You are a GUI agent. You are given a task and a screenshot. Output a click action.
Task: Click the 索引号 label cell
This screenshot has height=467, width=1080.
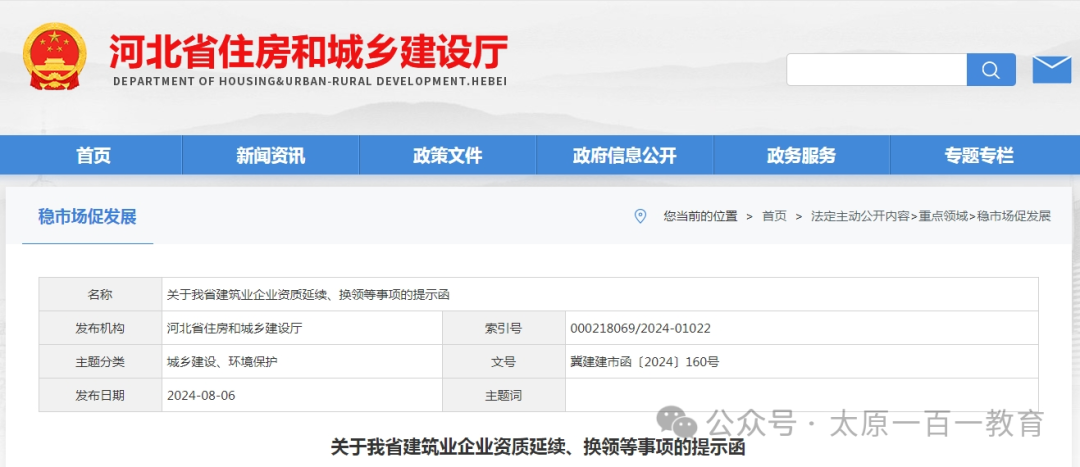[504, 329]
